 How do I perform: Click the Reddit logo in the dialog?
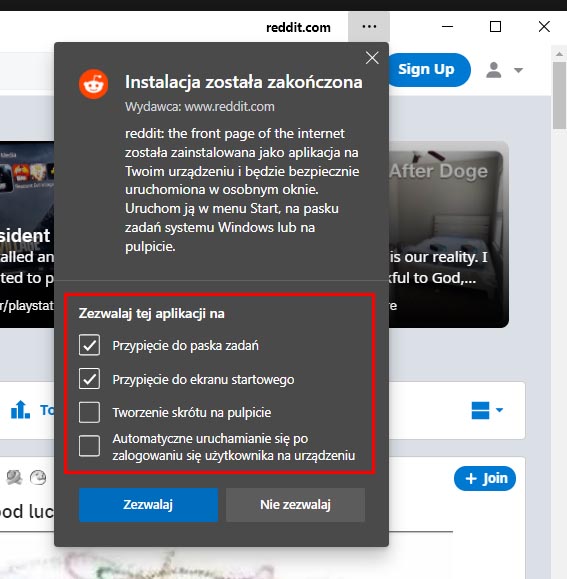[93, 84]
